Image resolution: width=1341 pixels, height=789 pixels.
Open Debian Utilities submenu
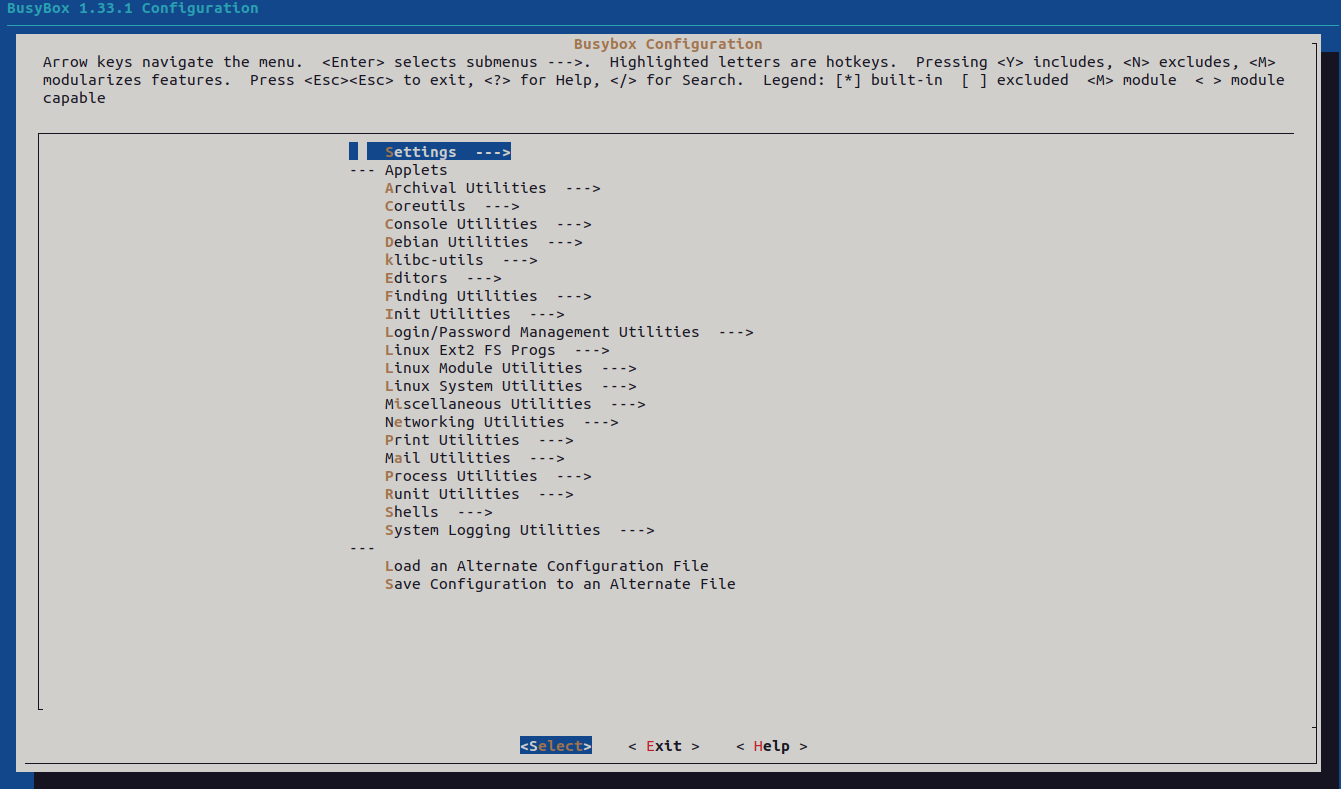[483, 242]
